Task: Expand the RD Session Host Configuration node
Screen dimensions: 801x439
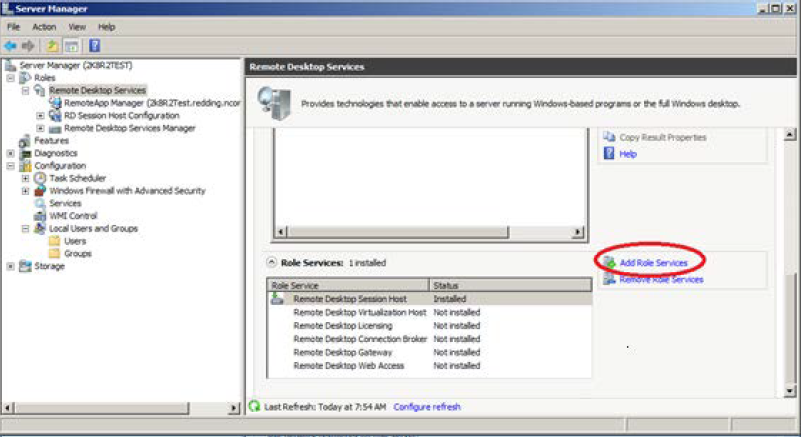Action: point(40,115)
